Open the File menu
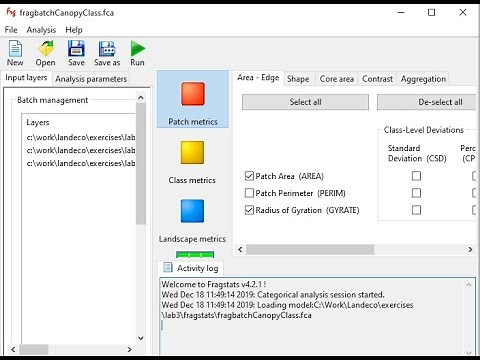The width and height of the screenshot is (480, 360). coord(11,30)
